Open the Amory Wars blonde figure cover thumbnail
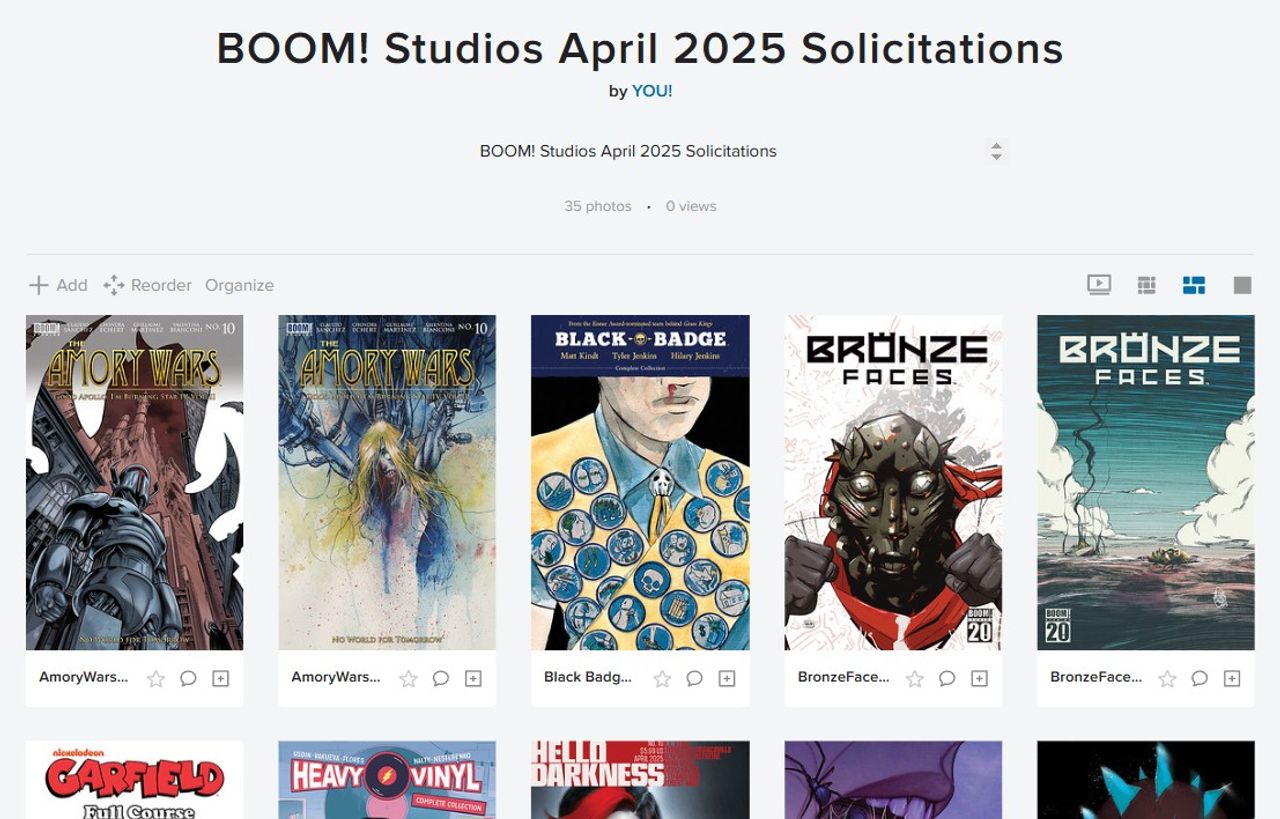The width and height of the screenshot is (1280, 819). point(387,483)
